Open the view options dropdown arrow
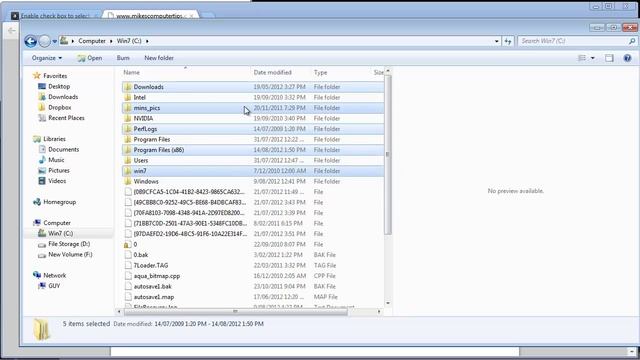The height and width of the screenshot is (360, 640). click(593, 58)
